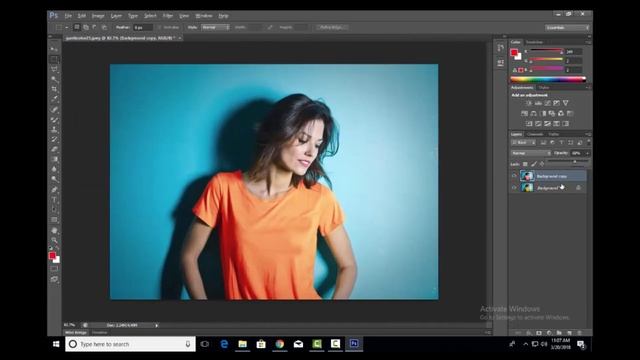
Task: Select the Path Selection tool
Action: (x=54, y=210)
